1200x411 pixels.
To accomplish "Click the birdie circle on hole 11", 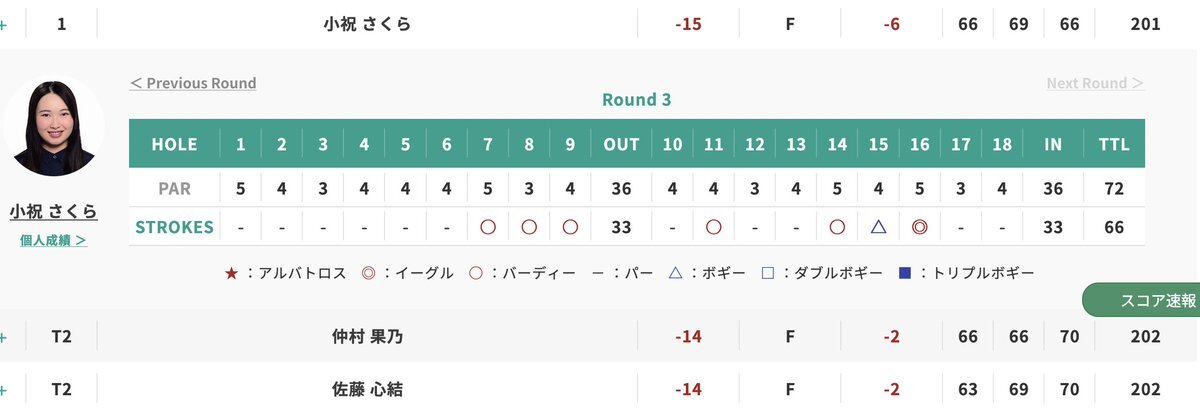I will click(x=713, y=227).
